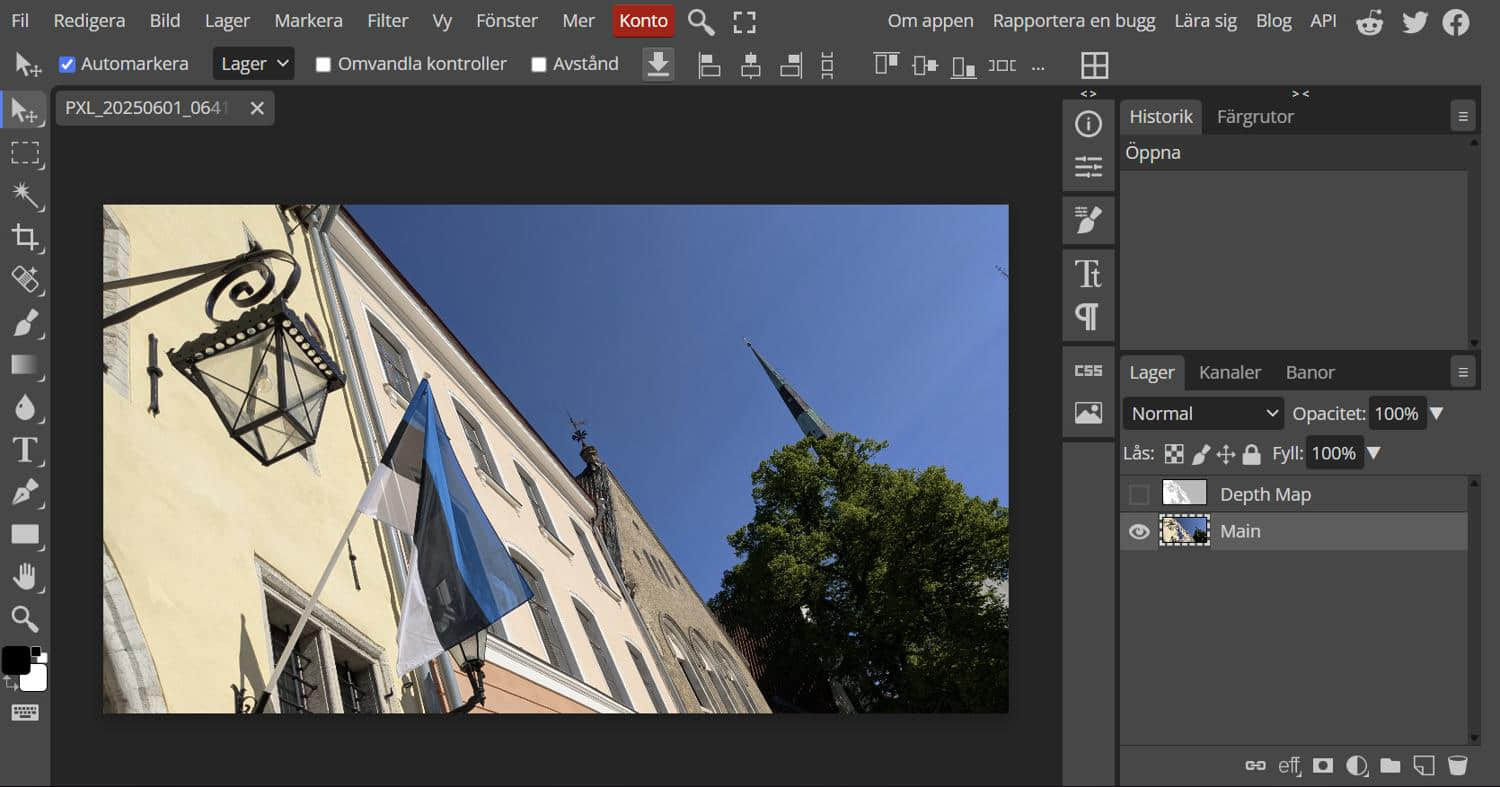The width and height of the screenshot is (1500, 787).
Task: Expand the Opacitet slider arrow
Action: (x=1436, y=413)
